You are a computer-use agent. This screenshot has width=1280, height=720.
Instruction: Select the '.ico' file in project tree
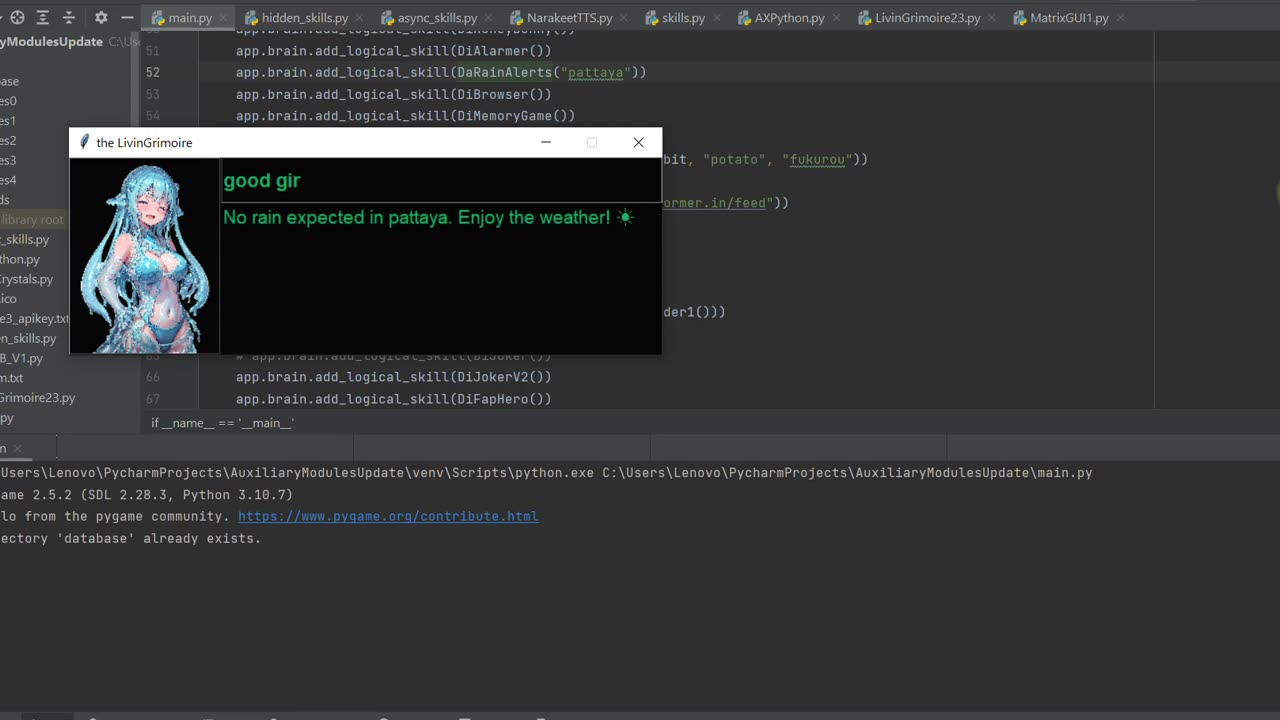[x=9, y=299]
